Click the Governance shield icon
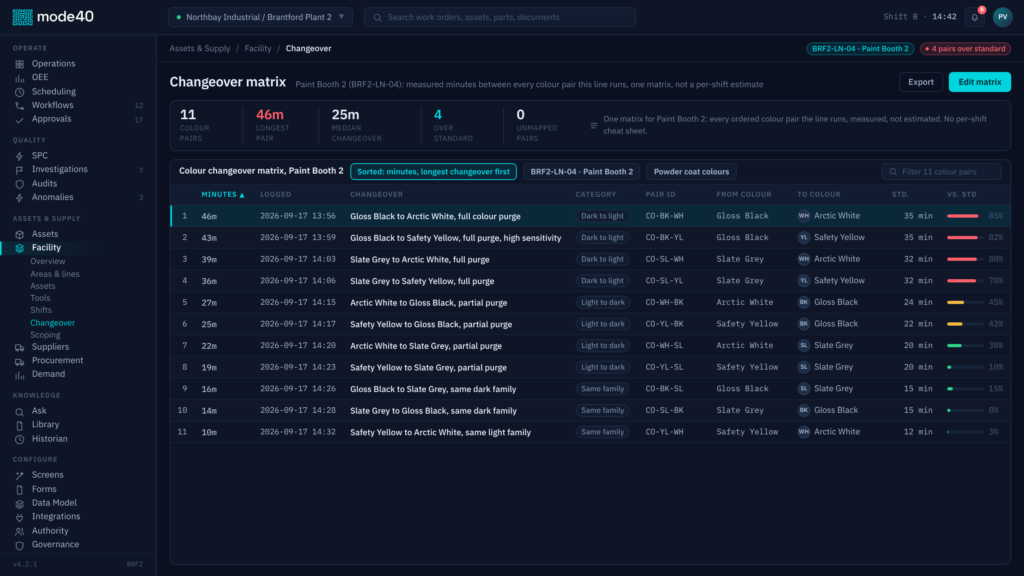Screen dimensions: 1024x576 pos(20,545)
